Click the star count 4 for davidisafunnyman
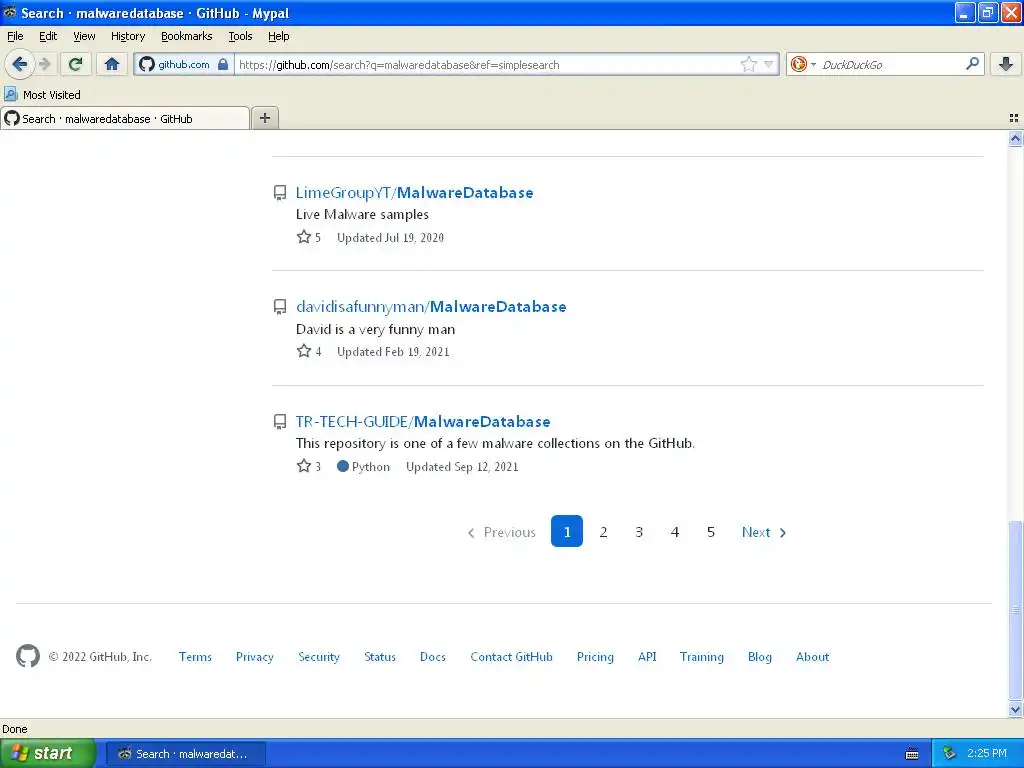This screenshot has height=768, width=1024. click(x=309, y=351)
